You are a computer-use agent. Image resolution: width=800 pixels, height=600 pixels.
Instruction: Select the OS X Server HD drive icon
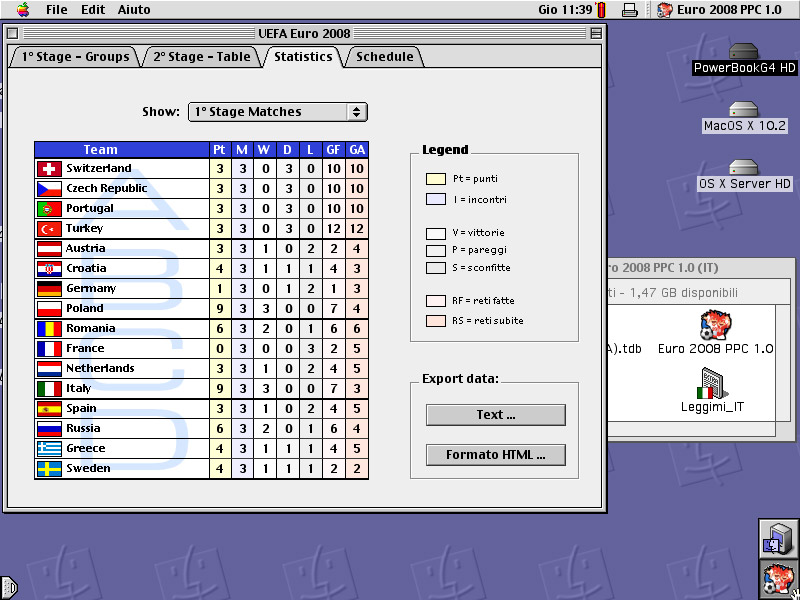pos(744,168)
